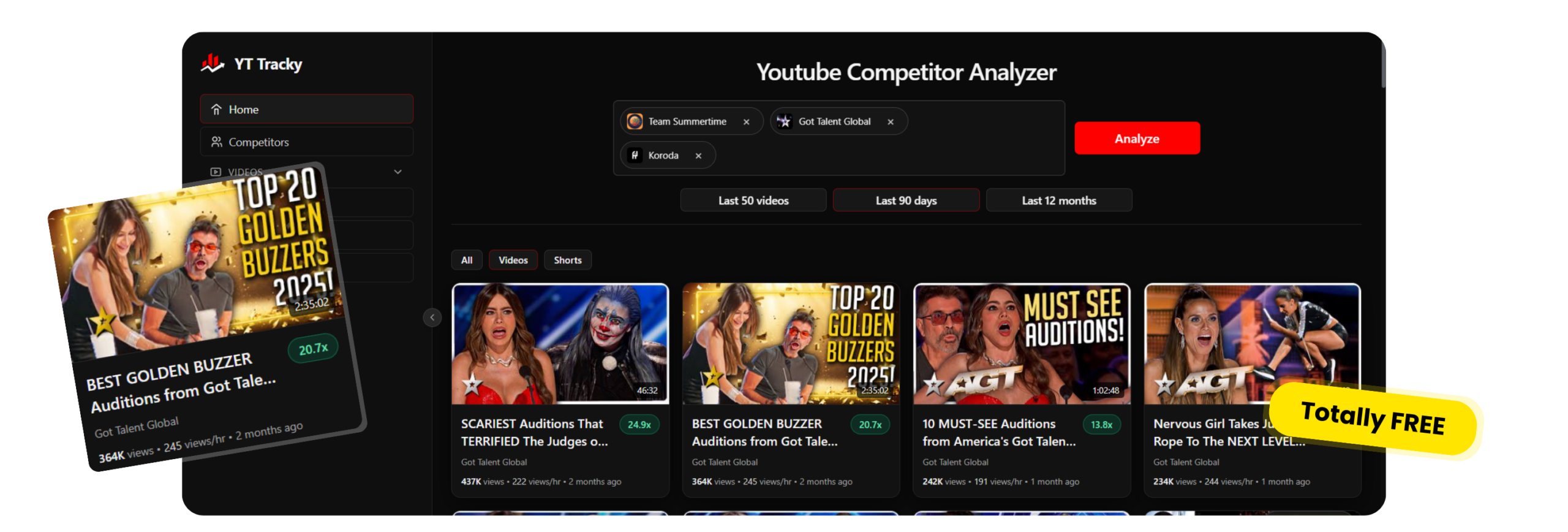Remove the Koroda channel chip
The height and width of the screenshot is (532, 1568).
[698, 156]
